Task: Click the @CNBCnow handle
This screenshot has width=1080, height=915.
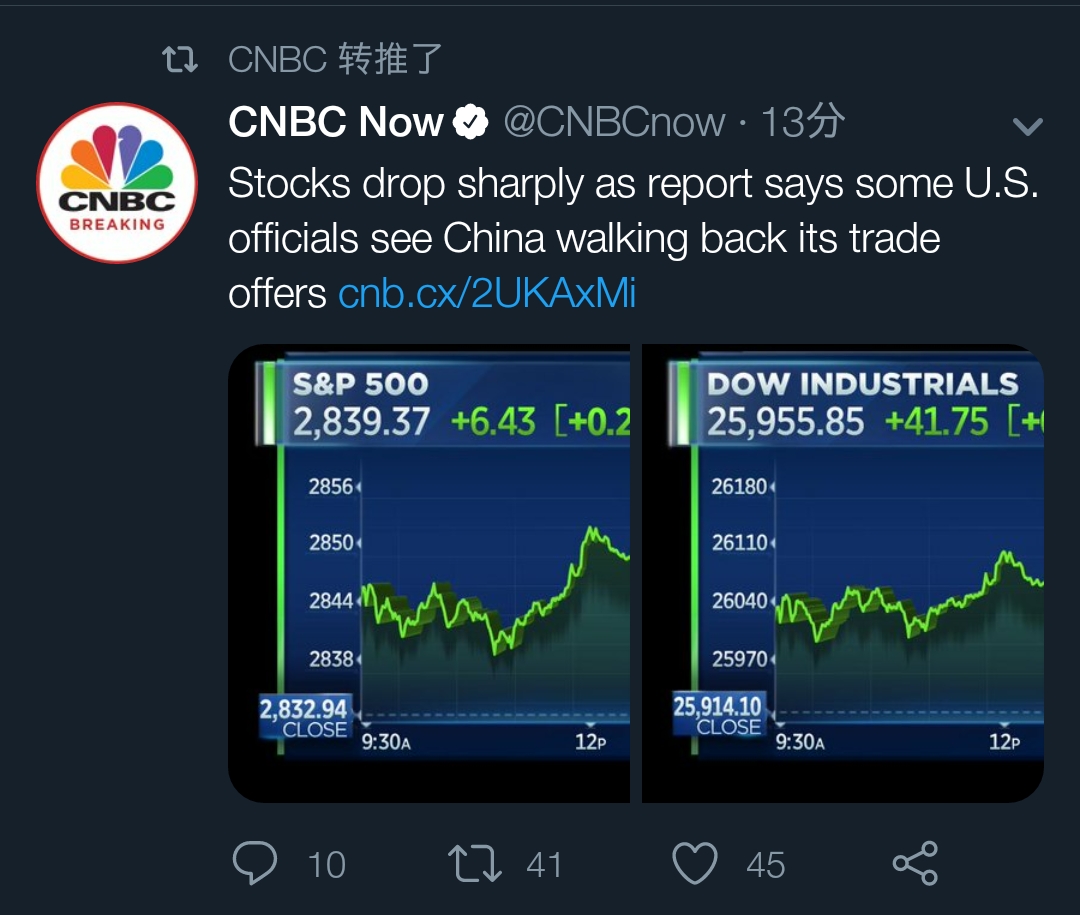Action: coord(614,123)
